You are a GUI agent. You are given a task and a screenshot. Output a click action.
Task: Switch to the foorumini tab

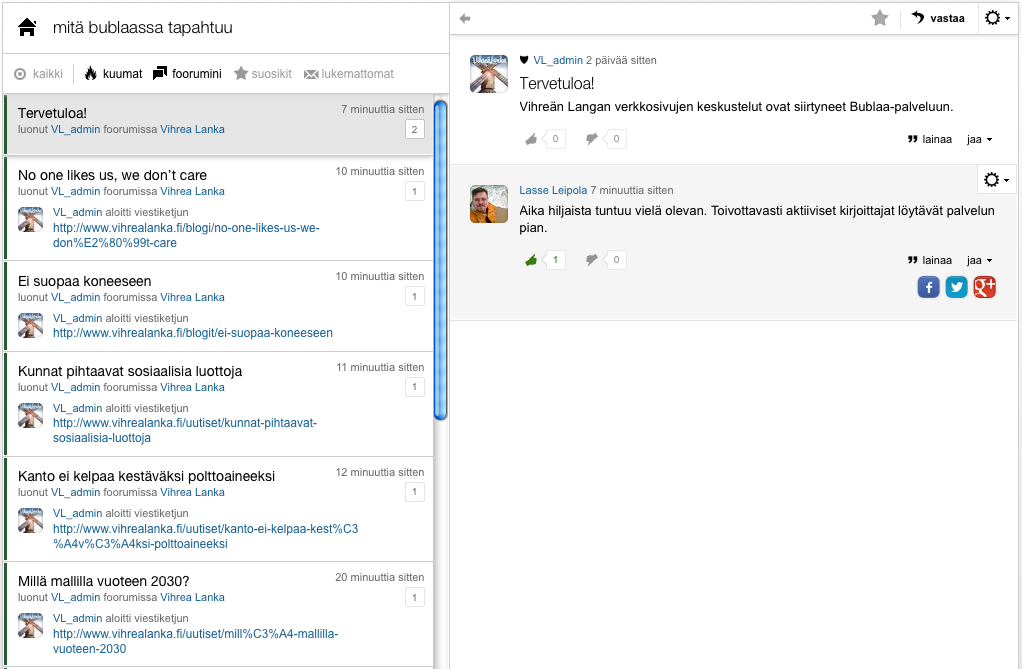tap(187, 74)
